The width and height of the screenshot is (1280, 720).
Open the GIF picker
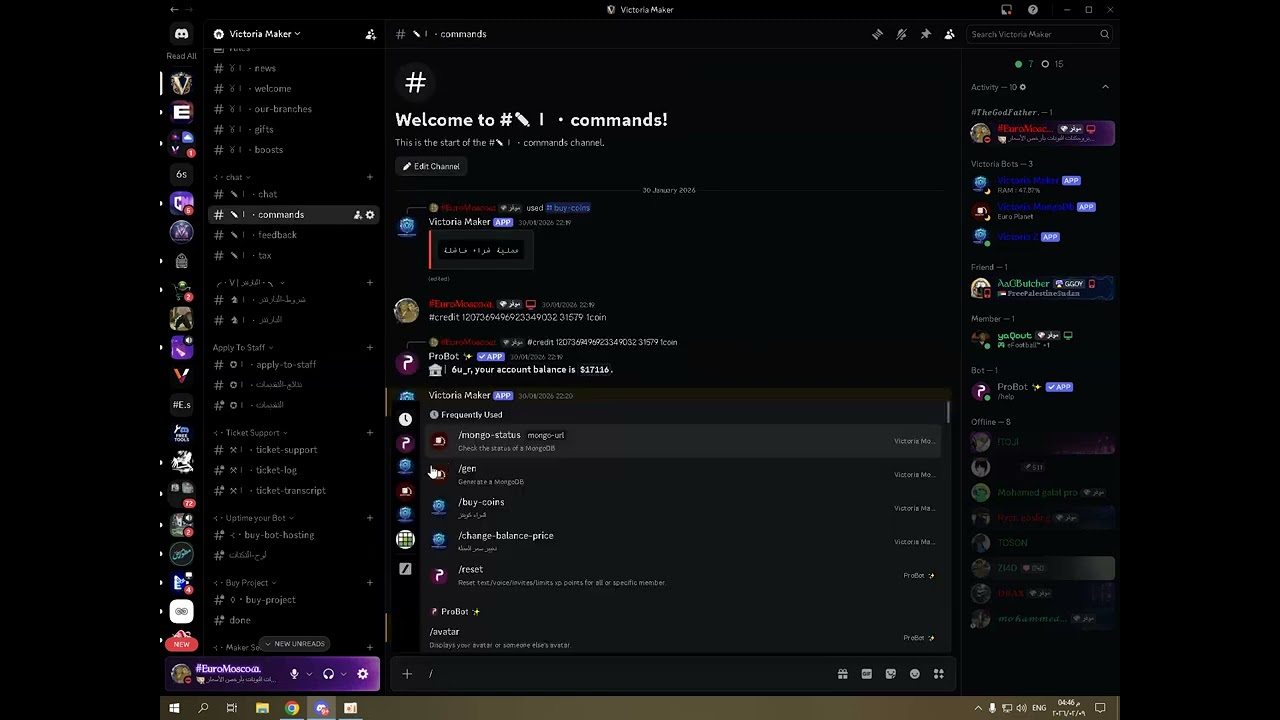coord(867,674)
